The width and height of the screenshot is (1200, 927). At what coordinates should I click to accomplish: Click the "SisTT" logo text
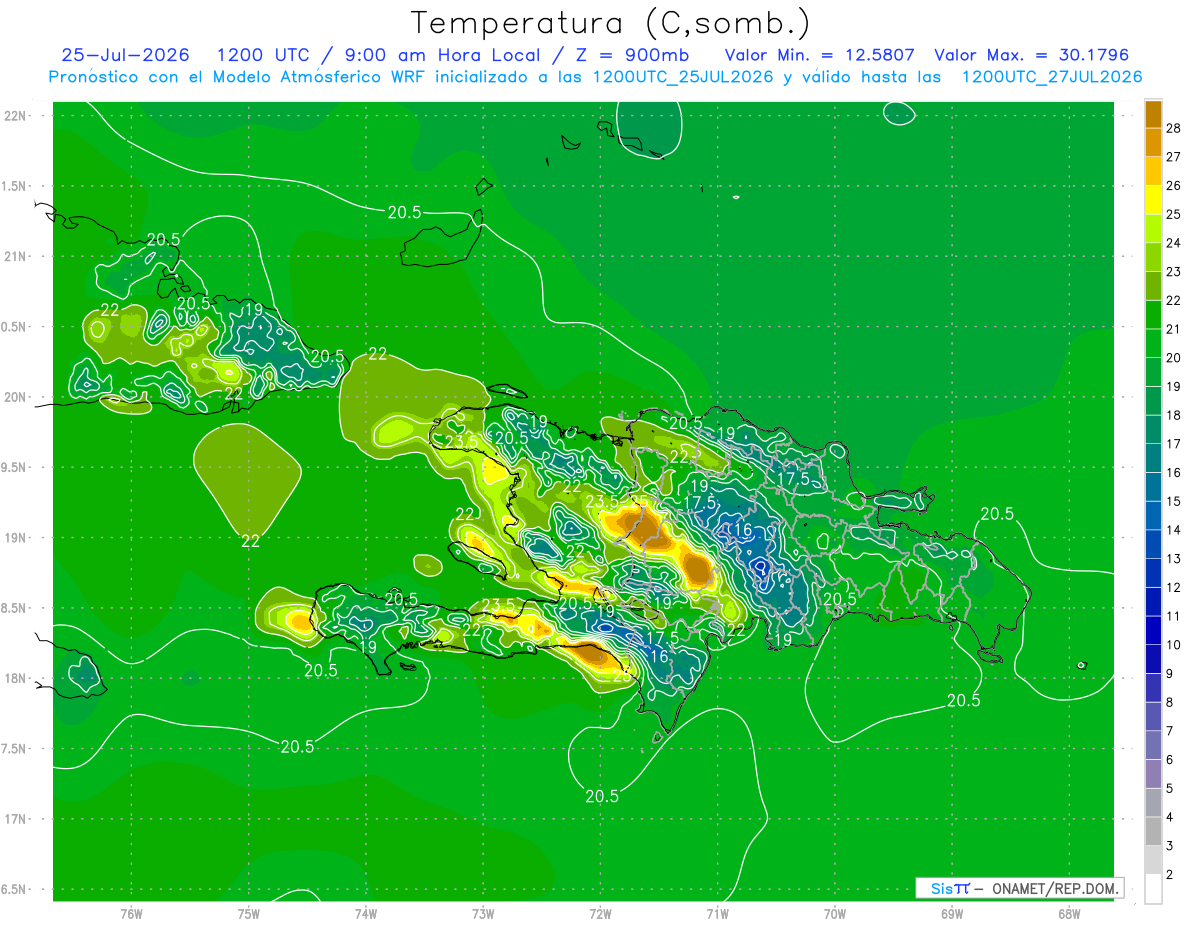tap(950, 888)
